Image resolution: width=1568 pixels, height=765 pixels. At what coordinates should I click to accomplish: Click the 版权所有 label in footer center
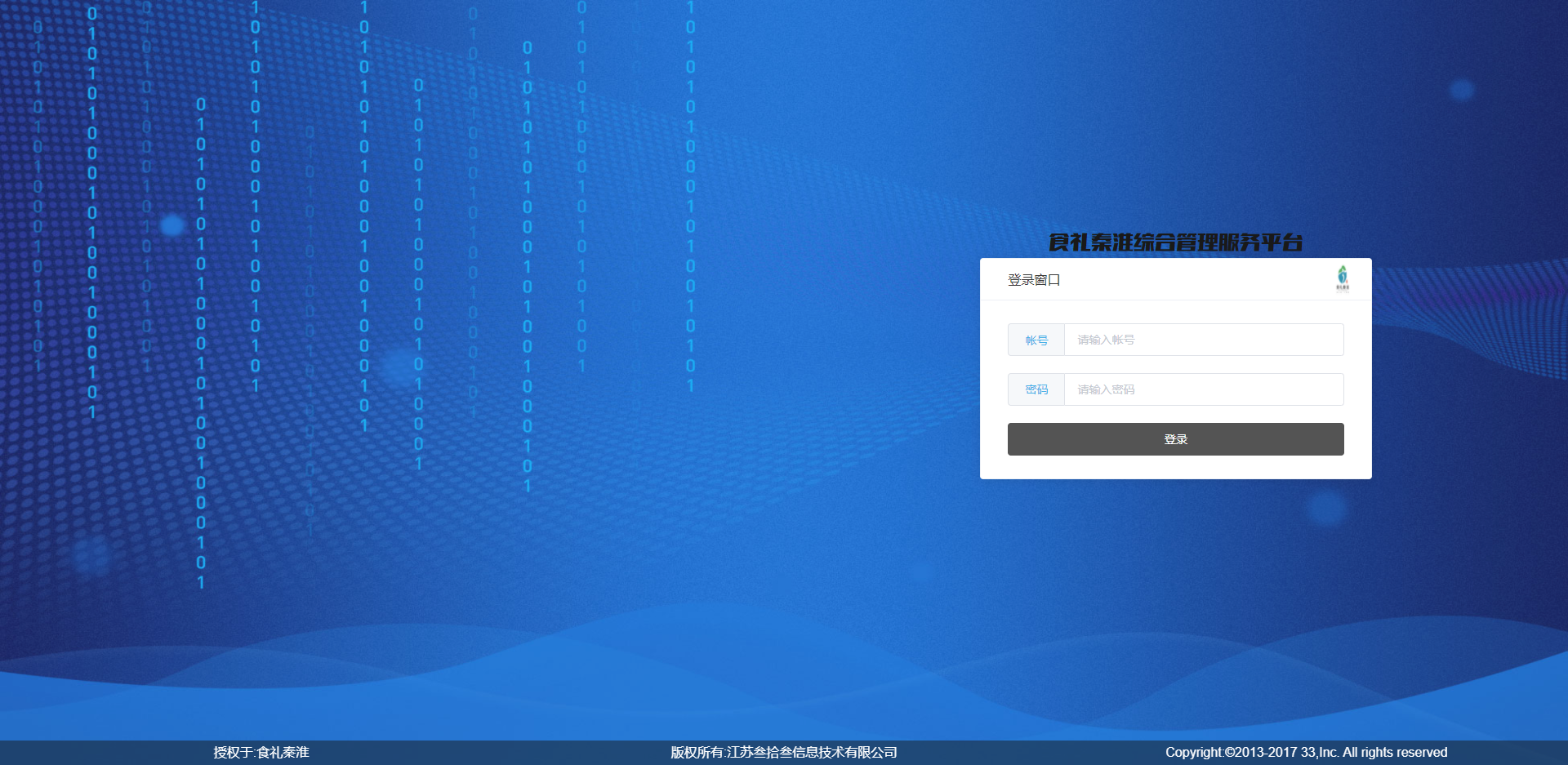click(x=697, y=753)
